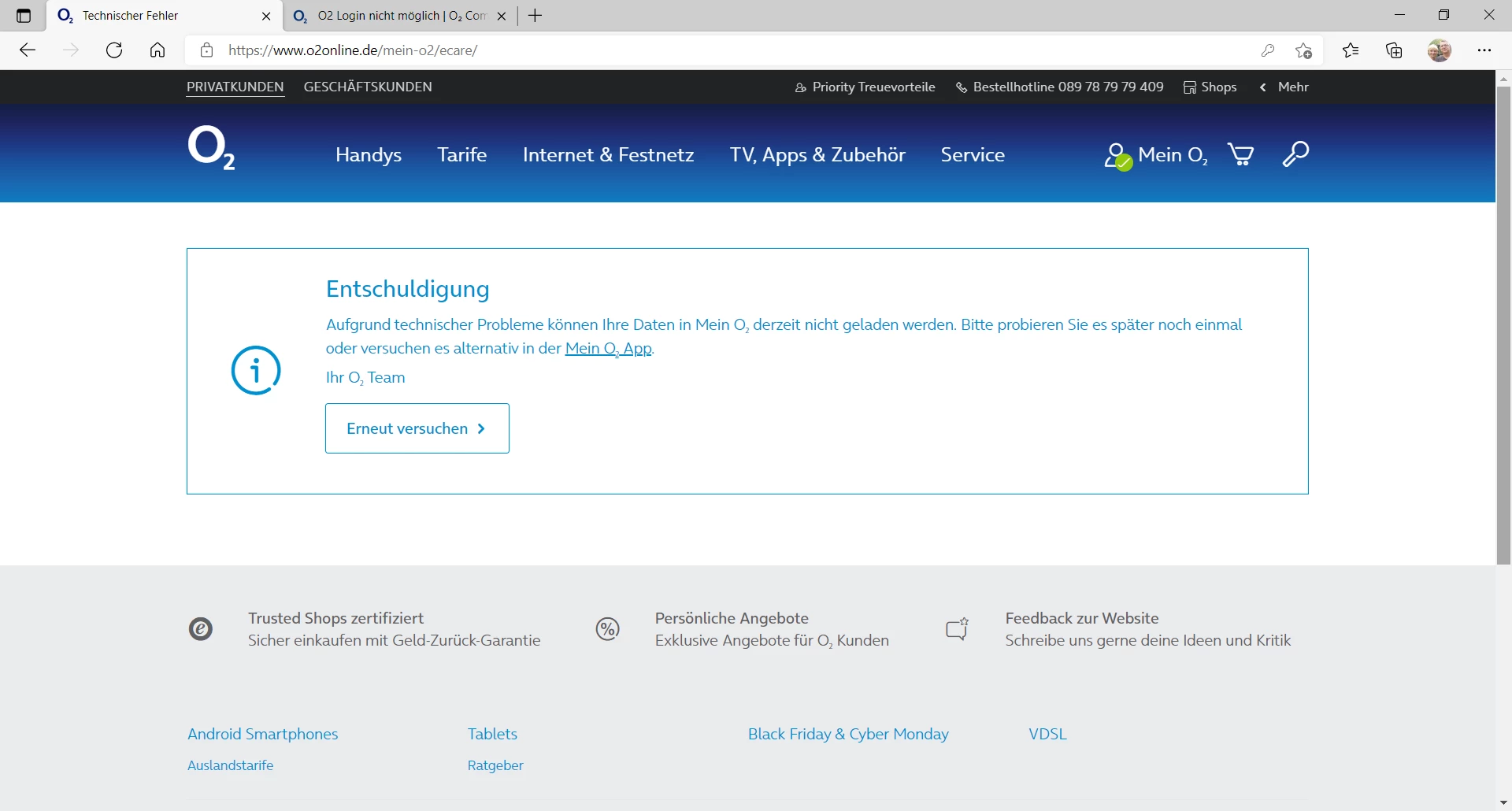
Task: Click the Entschuldigung heading
Action: [408, 289]
